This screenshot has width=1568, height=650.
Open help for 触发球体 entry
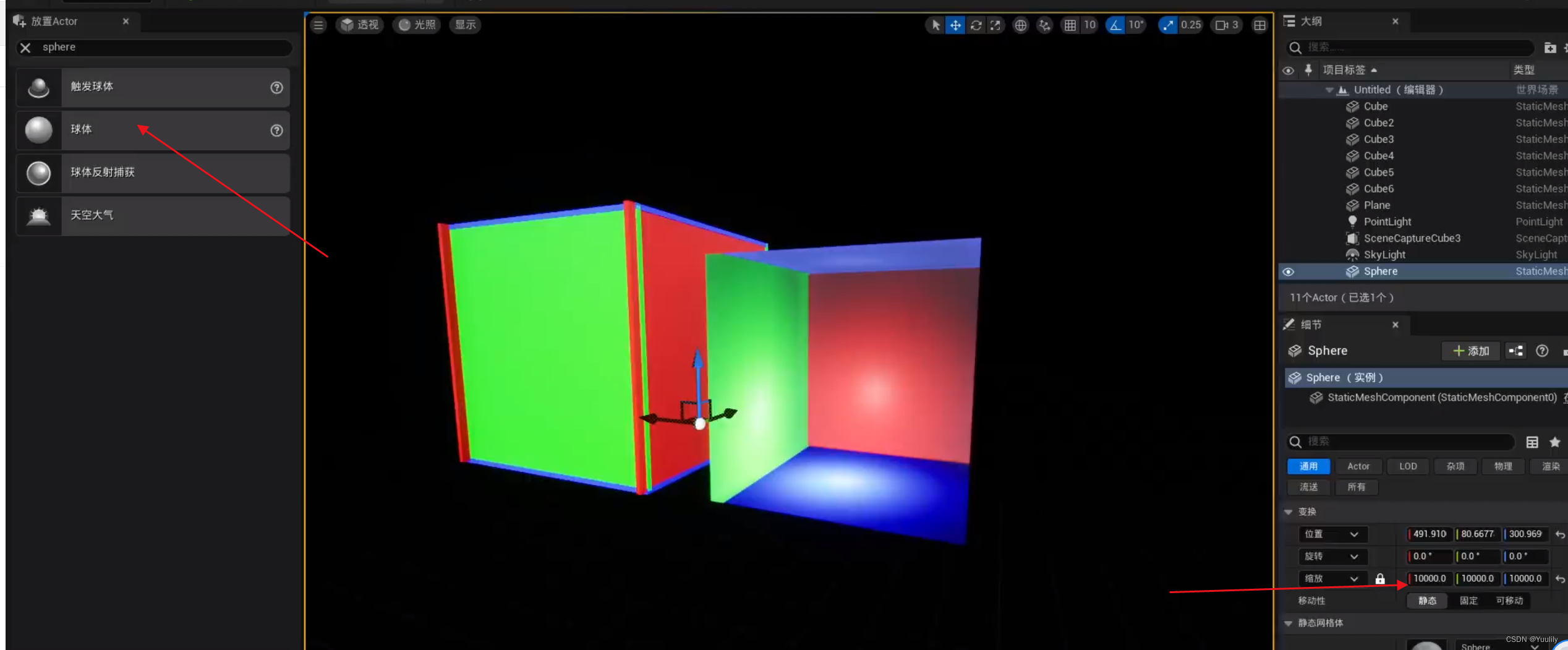[x=276, y=88]
